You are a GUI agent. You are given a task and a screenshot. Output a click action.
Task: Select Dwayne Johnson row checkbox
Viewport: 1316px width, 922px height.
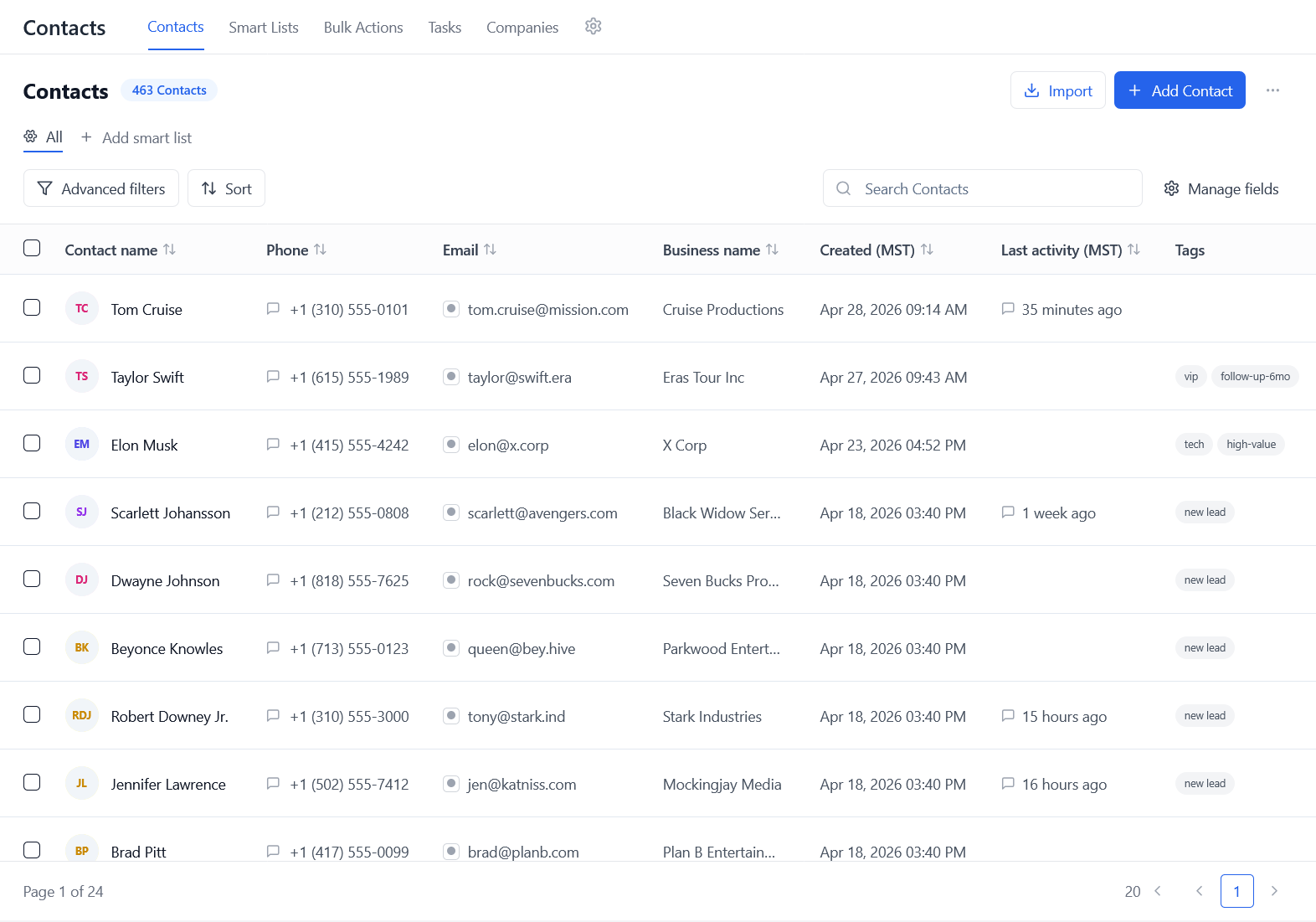click(x=32, y=579)
